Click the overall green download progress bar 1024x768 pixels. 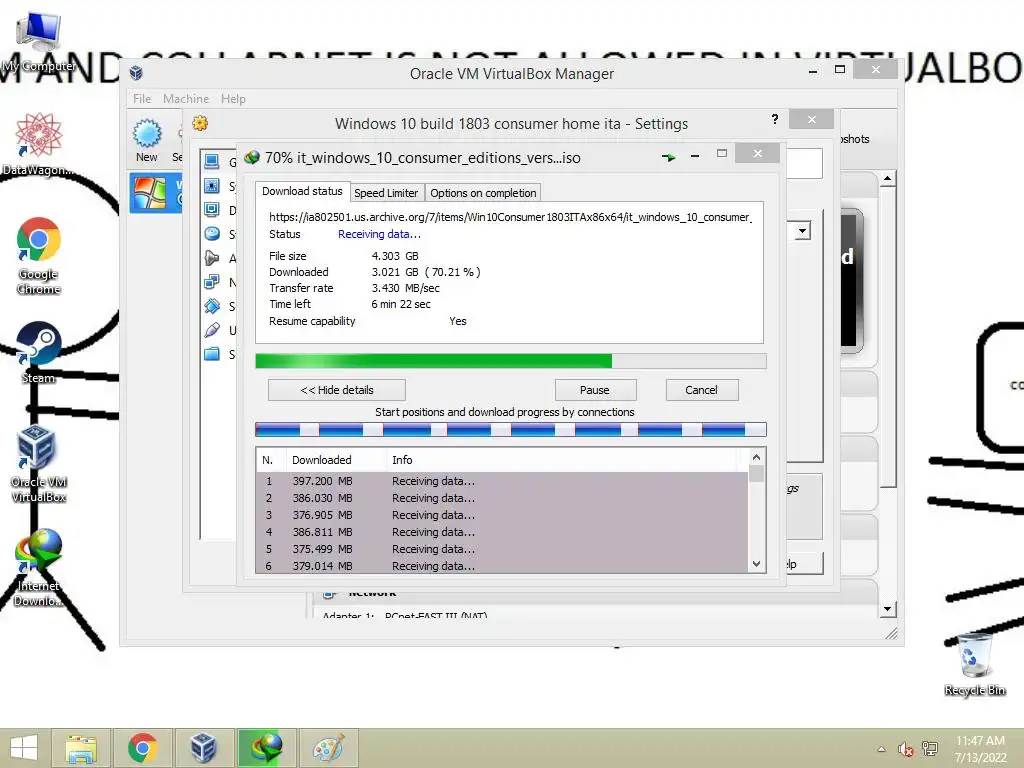(x=511, y=361)
